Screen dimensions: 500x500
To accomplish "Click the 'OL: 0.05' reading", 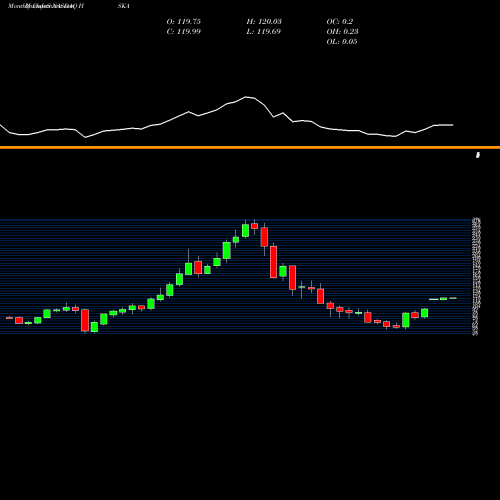I will coord(342,42).
